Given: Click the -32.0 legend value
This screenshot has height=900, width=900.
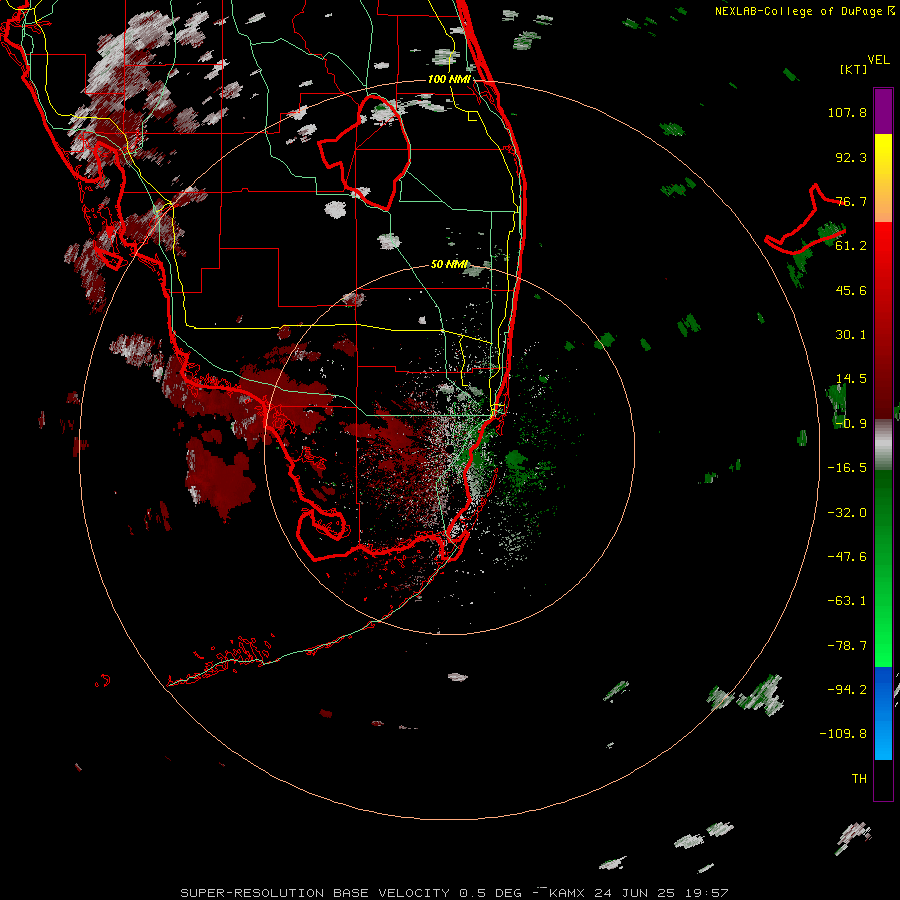Looking at the screenshot, I should (847, 513).
